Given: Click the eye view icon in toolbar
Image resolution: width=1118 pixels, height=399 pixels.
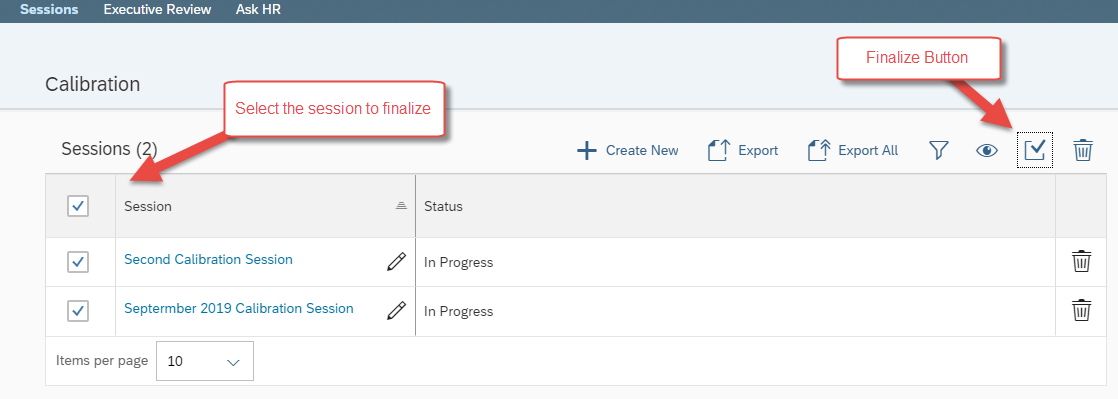Looking at the screenshot, I should click(x=987, y=150).
